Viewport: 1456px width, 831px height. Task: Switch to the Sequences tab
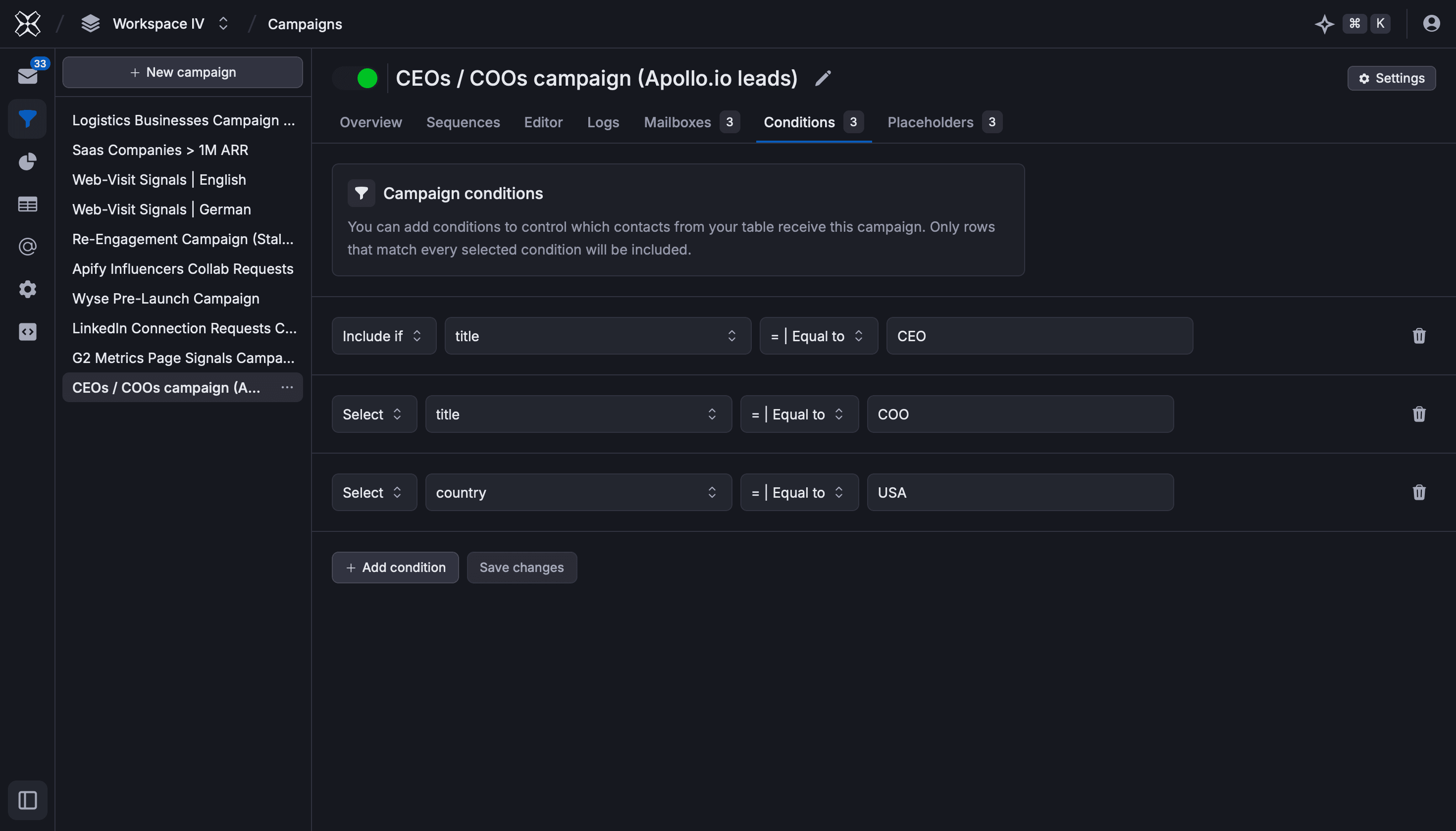463,122
